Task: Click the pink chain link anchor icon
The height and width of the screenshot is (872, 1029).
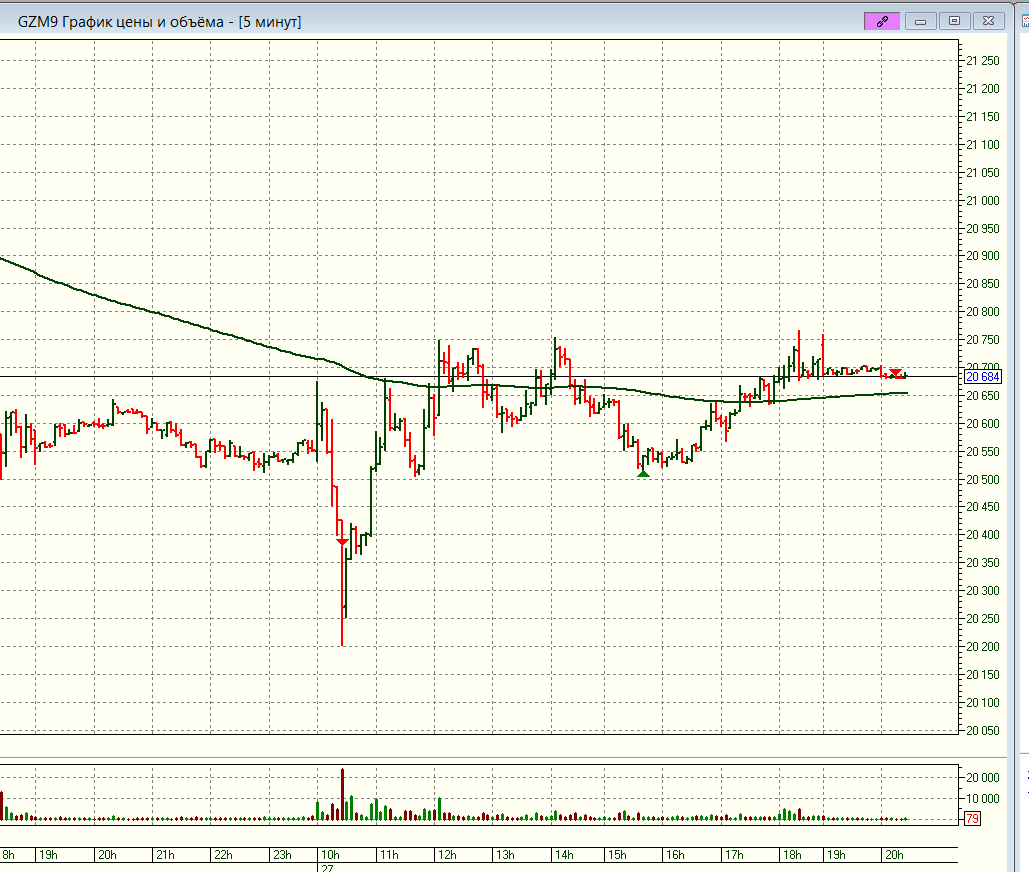Action: click(882, 20)
